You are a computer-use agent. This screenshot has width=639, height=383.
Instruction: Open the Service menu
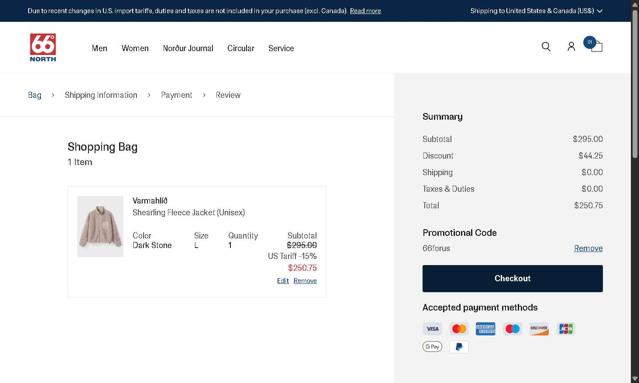point(281,48)
